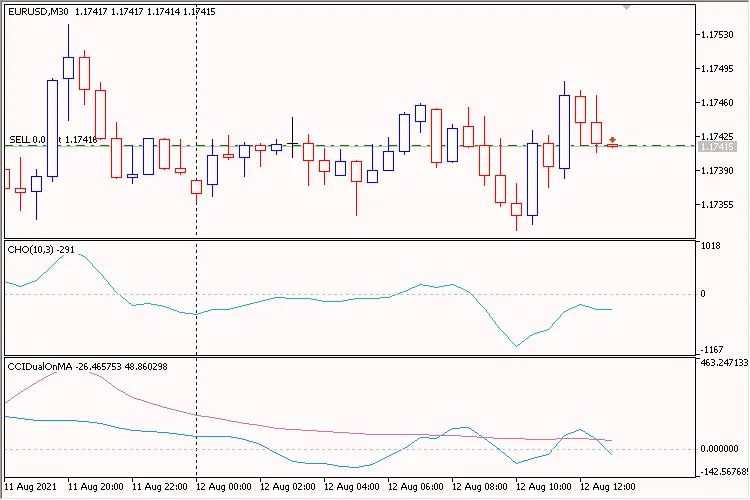Click the red sell arrow marker
The image size is (750, 500).
[x=612, y=141]
